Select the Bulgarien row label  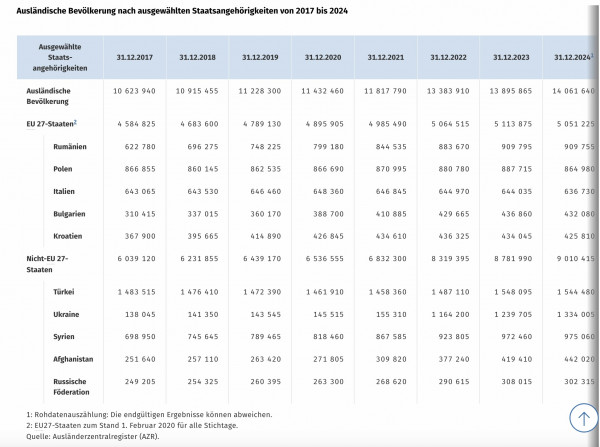69,214
